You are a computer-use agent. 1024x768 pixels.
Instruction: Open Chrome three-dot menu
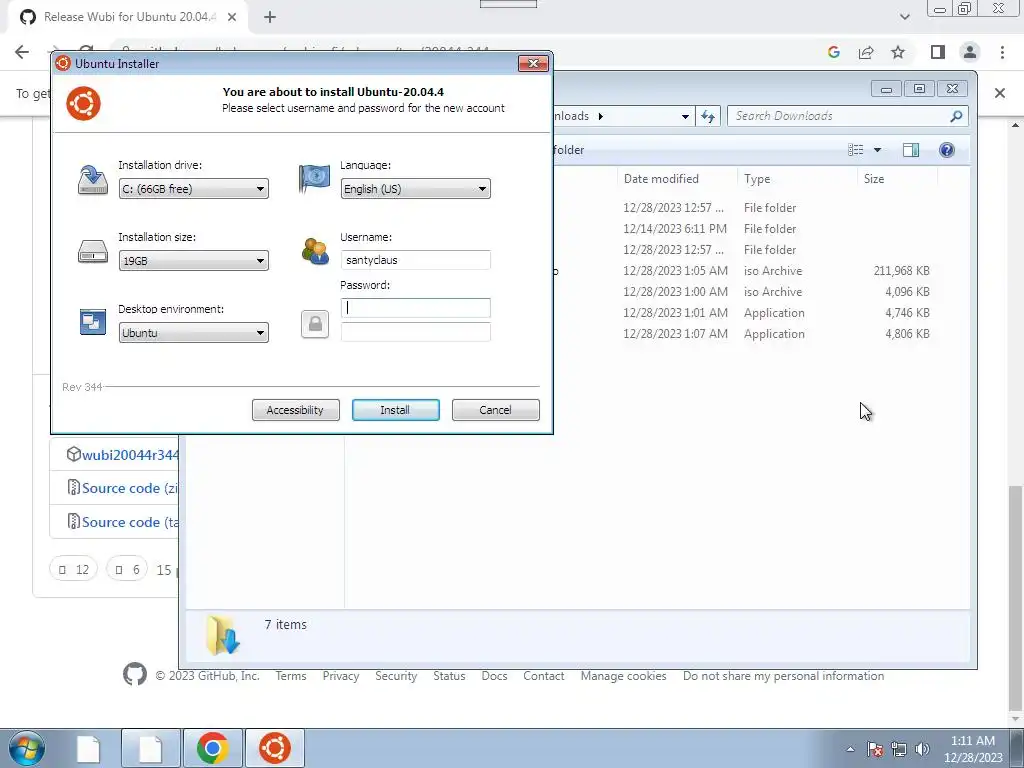pos(1002,52)
